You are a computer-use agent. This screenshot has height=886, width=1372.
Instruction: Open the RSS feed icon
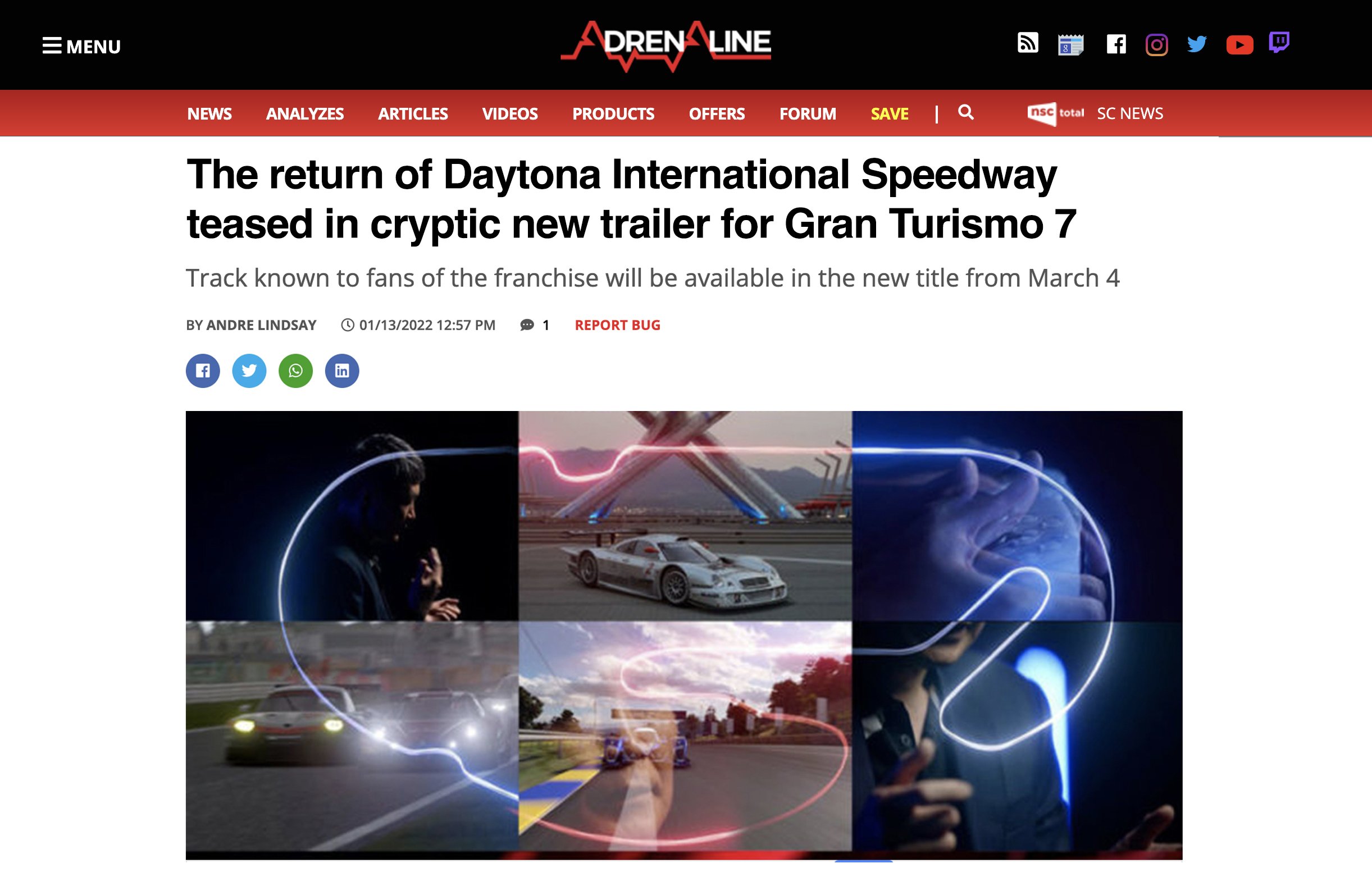[x=1027, y=43]
